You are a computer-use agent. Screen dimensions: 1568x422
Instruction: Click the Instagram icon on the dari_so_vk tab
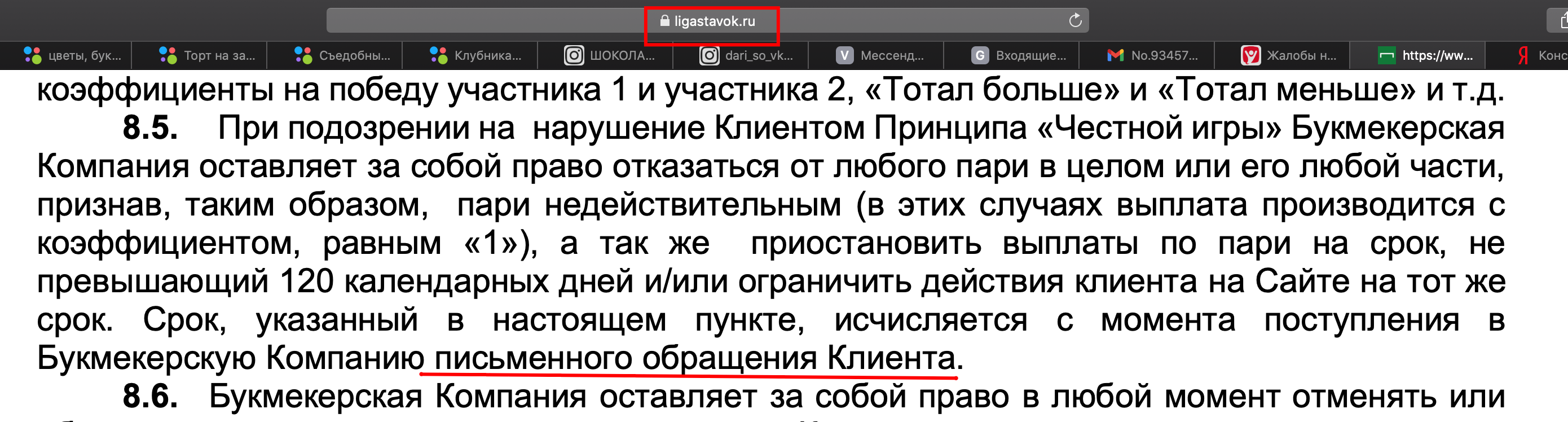[709, 55]
